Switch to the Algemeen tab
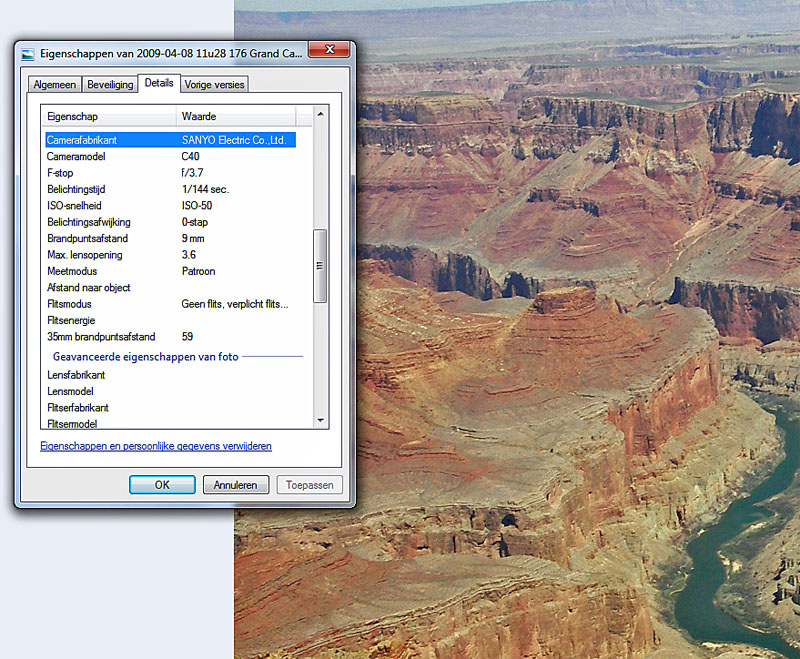The width and height of the screenshot is (800, 659). [54, 85]
